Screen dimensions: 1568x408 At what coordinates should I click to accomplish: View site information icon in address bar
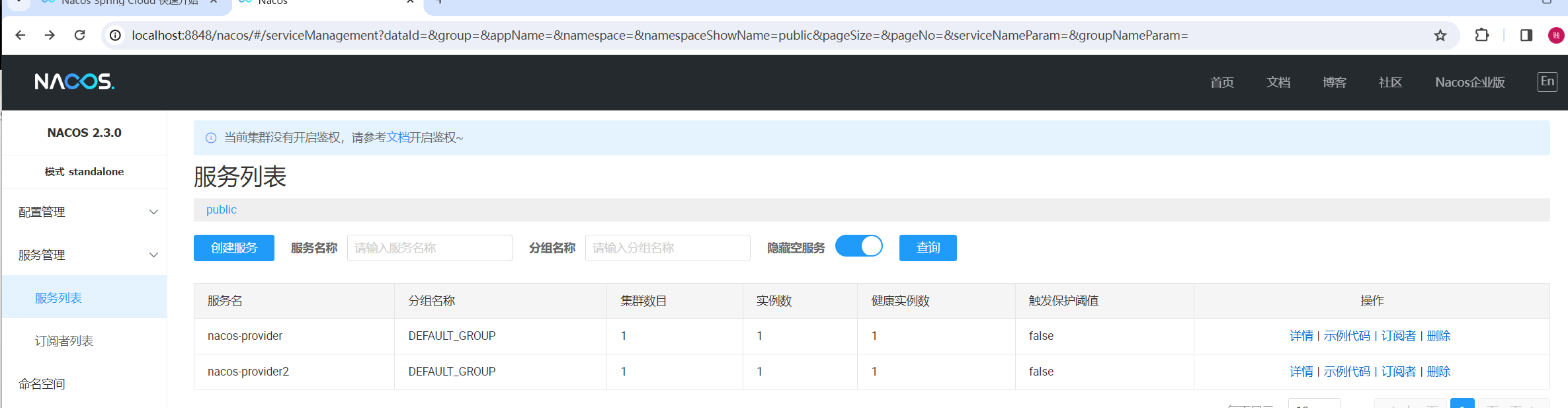[115, 35]
